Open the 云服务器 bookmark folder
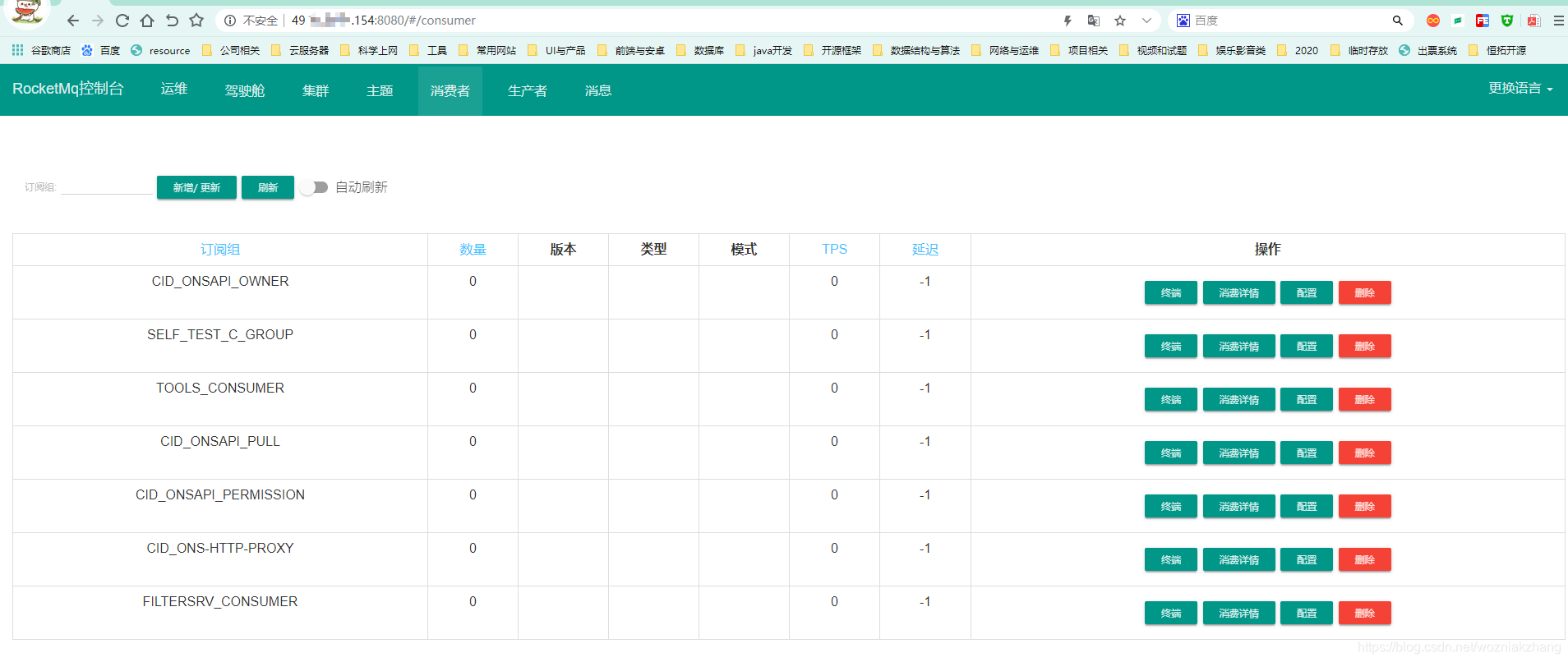Image resolution: width=1568 pixels, height=662 pixels. pyautogui.click(x=300, y=50)
